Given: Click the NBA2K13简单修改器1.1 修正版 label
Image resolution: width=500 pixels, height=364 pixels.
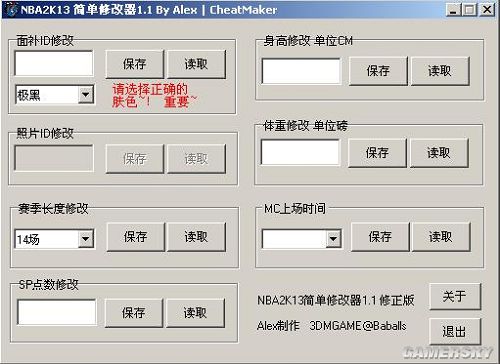Looking at the screenshot, I should 336,300.
